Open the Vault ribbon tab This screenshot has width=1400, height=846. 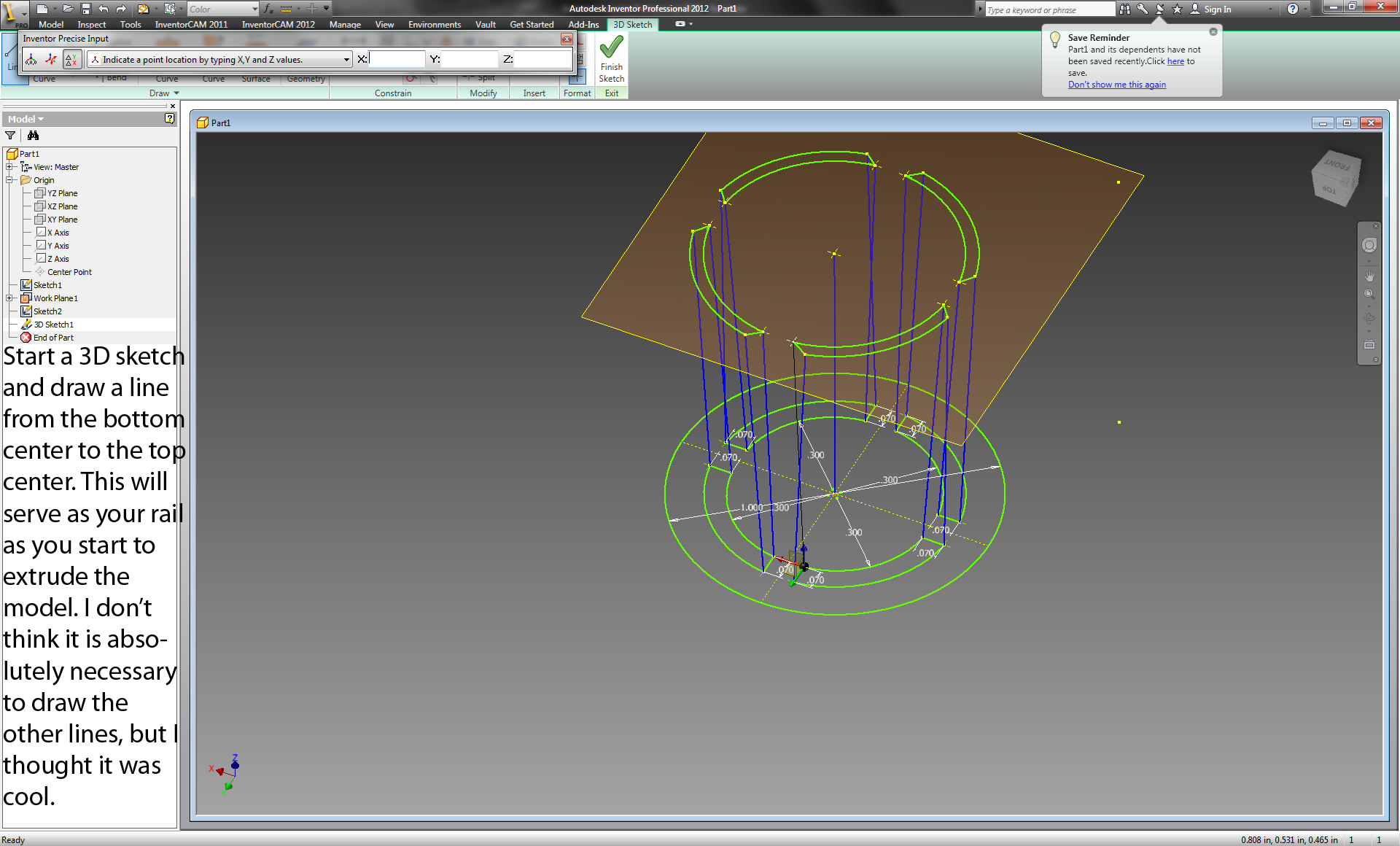pyautogui.click(x=486, y=24)
